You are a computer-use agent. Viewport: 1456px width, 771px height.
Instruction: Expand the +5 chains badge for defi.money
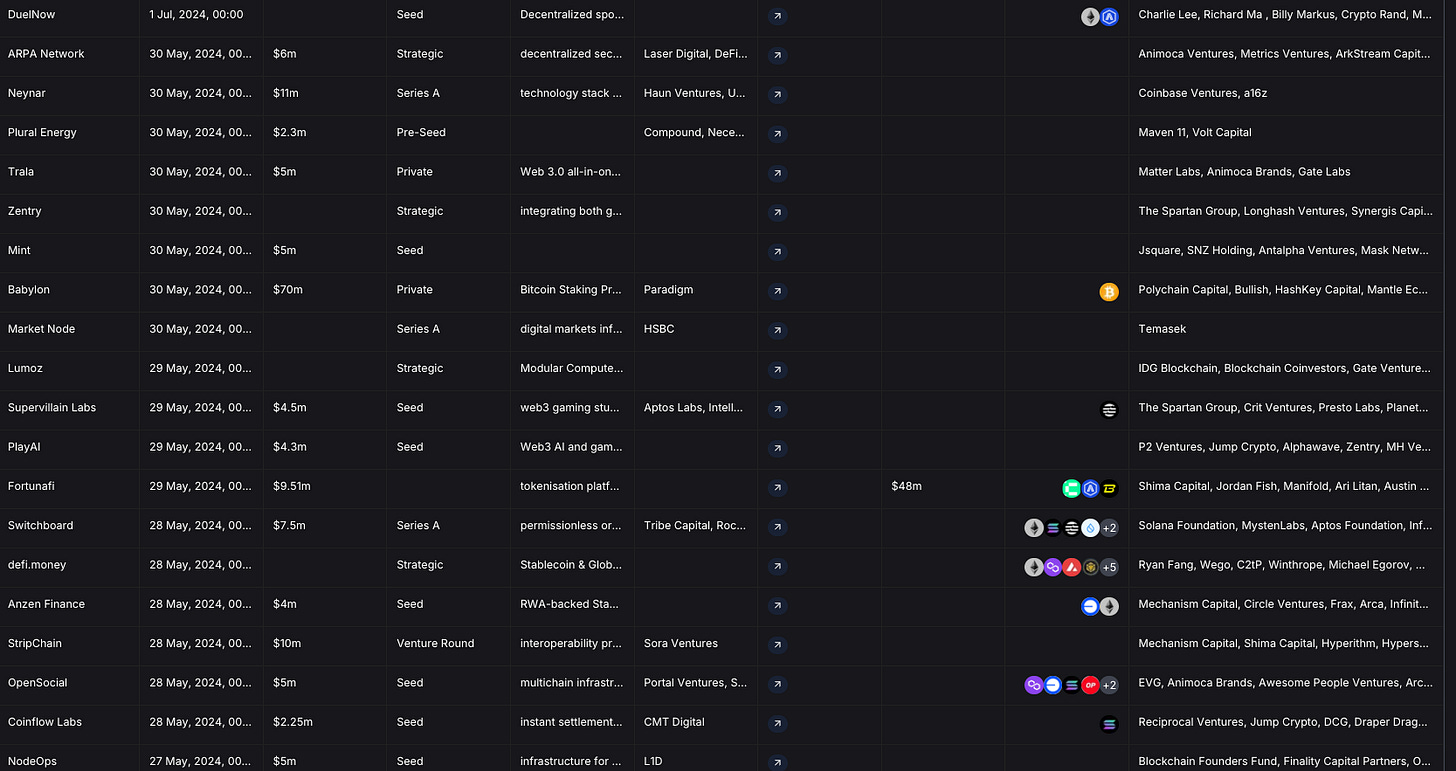tap(1109, 567)
